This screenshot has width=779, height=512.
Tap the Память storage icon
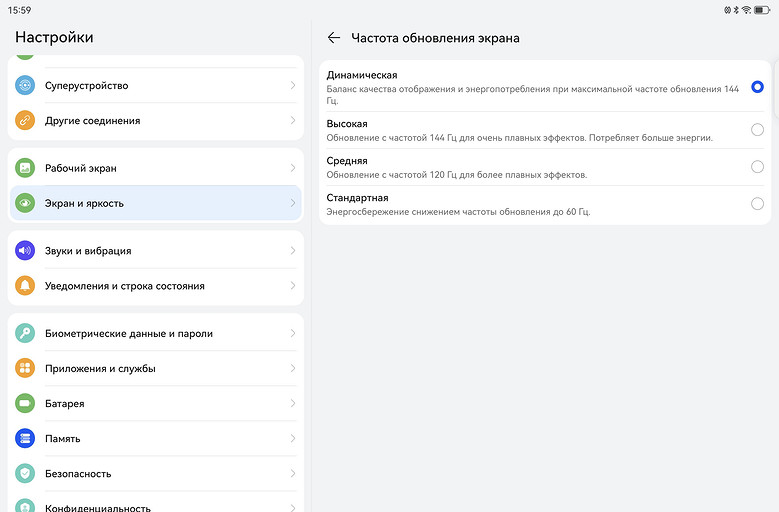click(25, 439)
